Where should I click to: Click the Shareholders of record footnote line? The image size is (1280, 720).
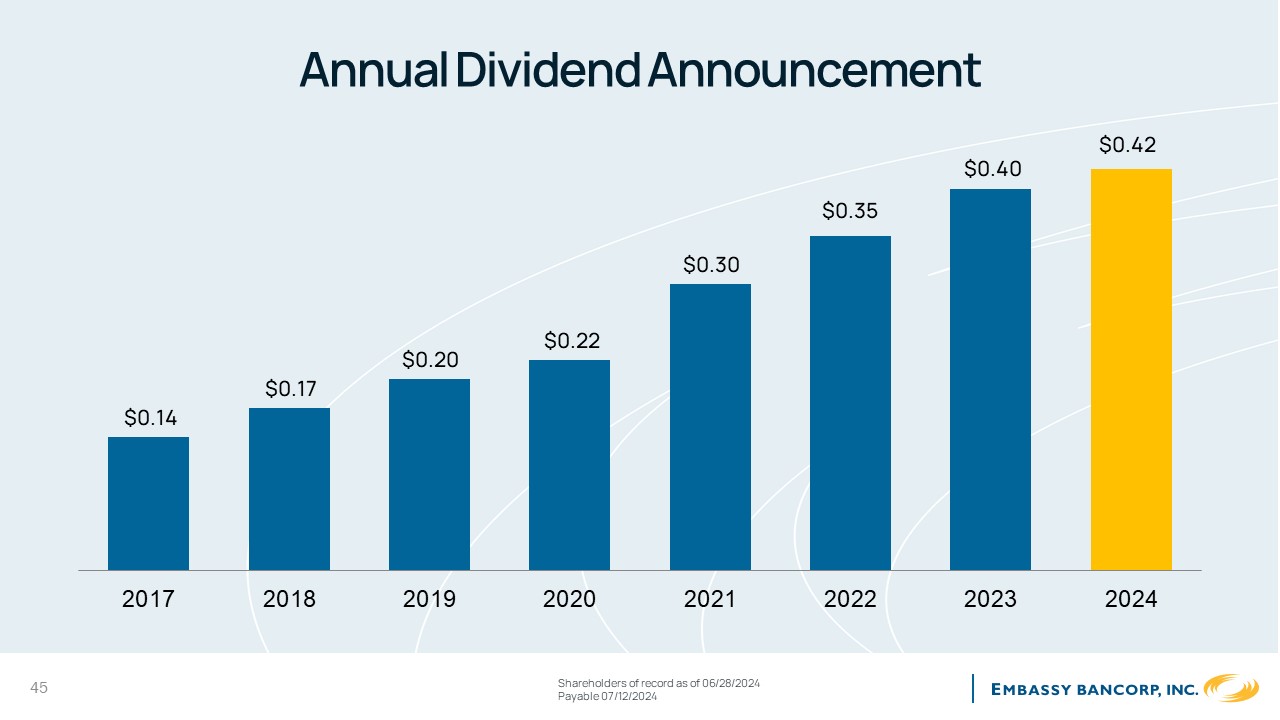659,683
